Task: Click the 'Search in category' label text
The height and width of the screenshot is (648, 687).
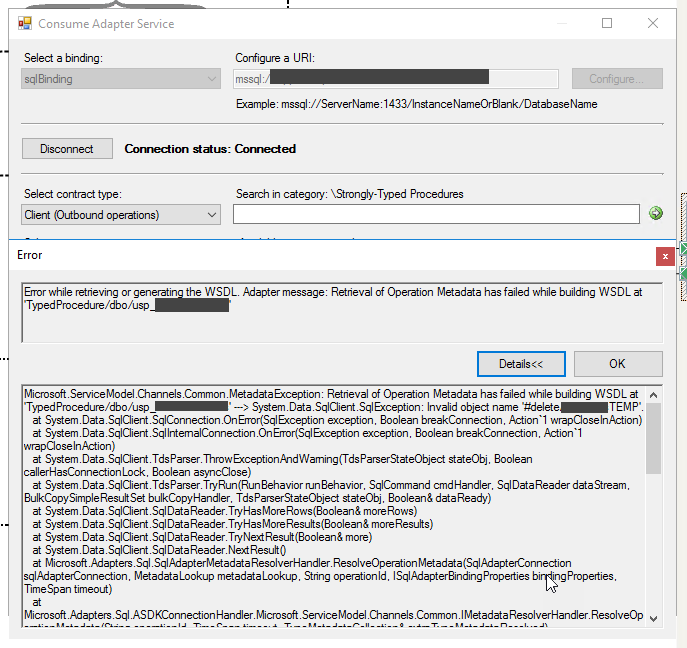Action: point(349,194)
